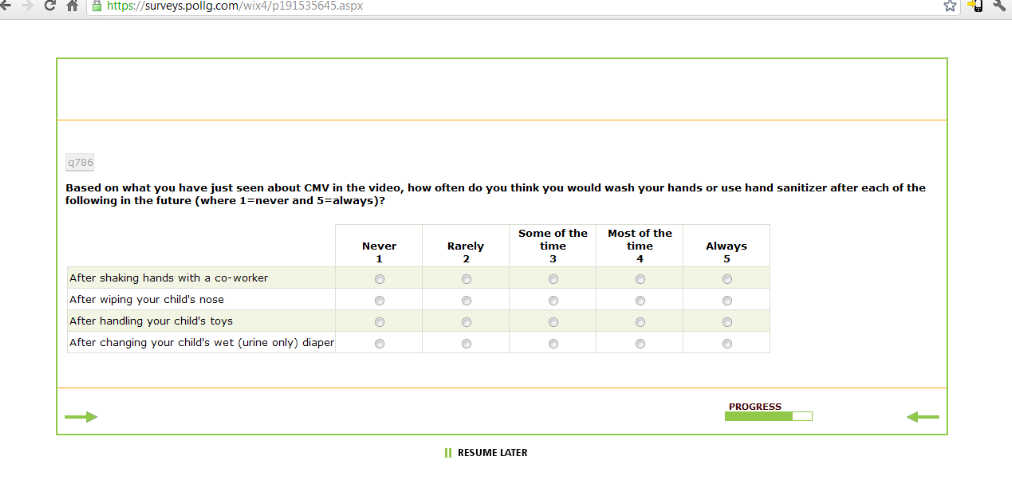This screenshot has width=1012, height=504.
Task: Click the q786 question tag
Action: pyautogui.click(x=80, y=163)
